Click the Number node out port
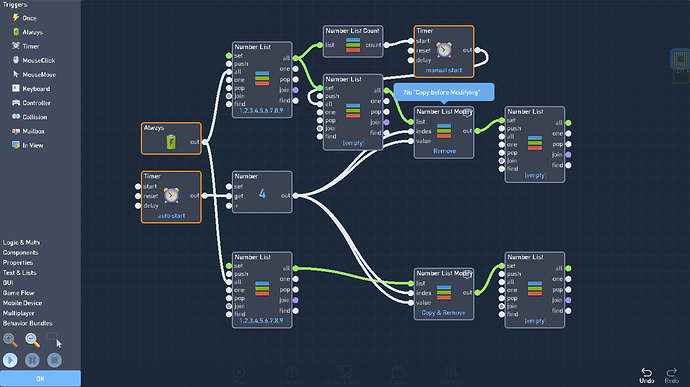Image resolution: width=690 pixels, height=387 pixels. [x=295, y=195]
